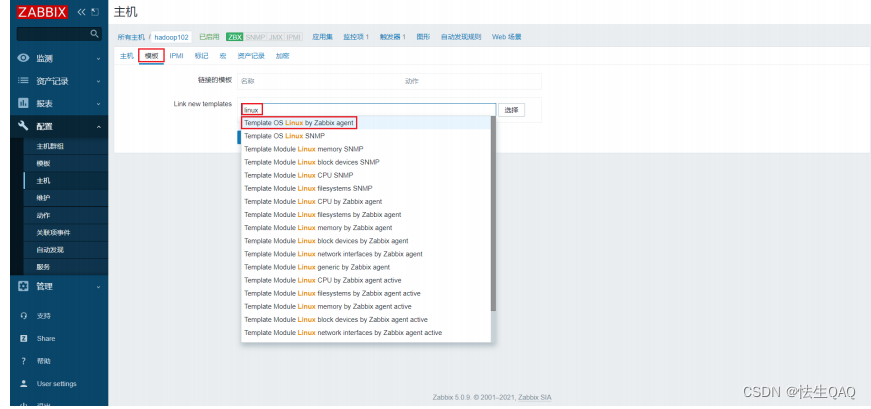Viewport: 871px width, 409px height.
Task: Click the IPMI availability badge
Action: tap(294, 37)
